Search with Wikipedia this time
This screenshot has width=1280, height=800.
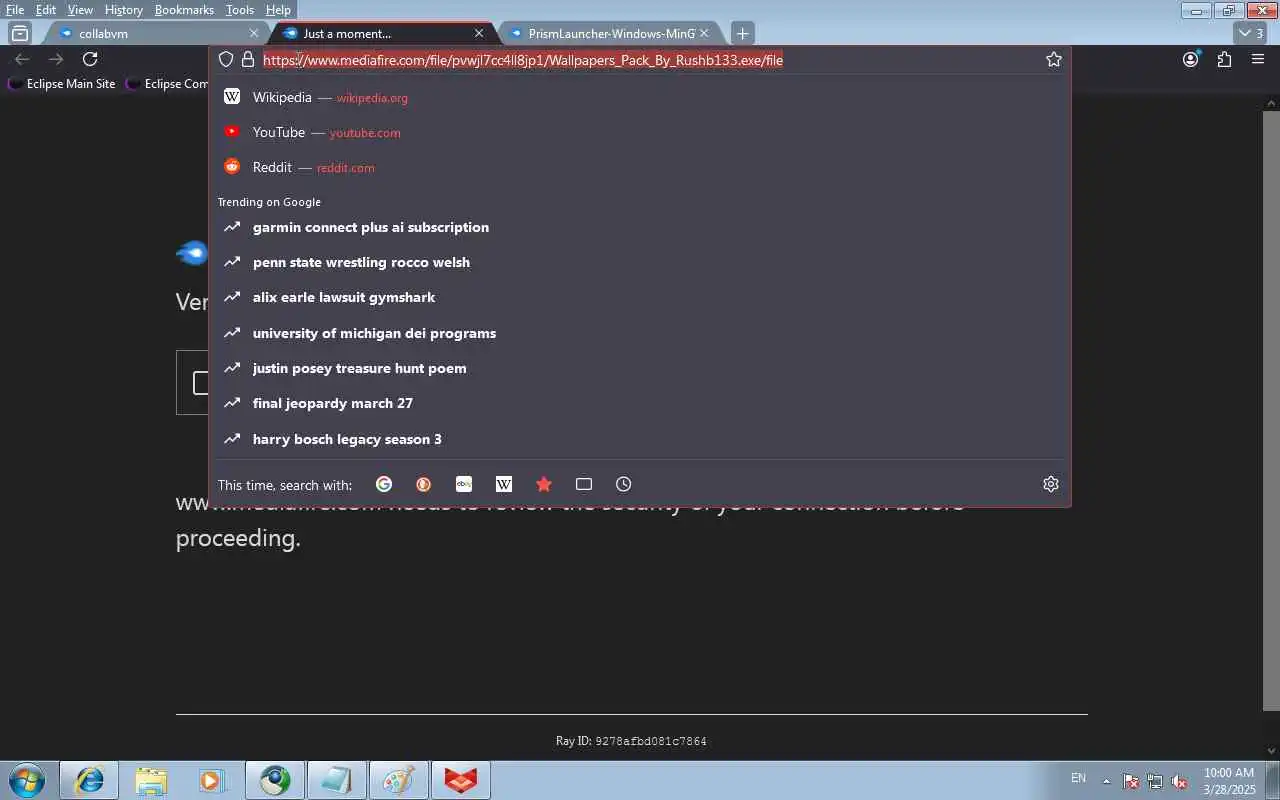tap(504, 484)
